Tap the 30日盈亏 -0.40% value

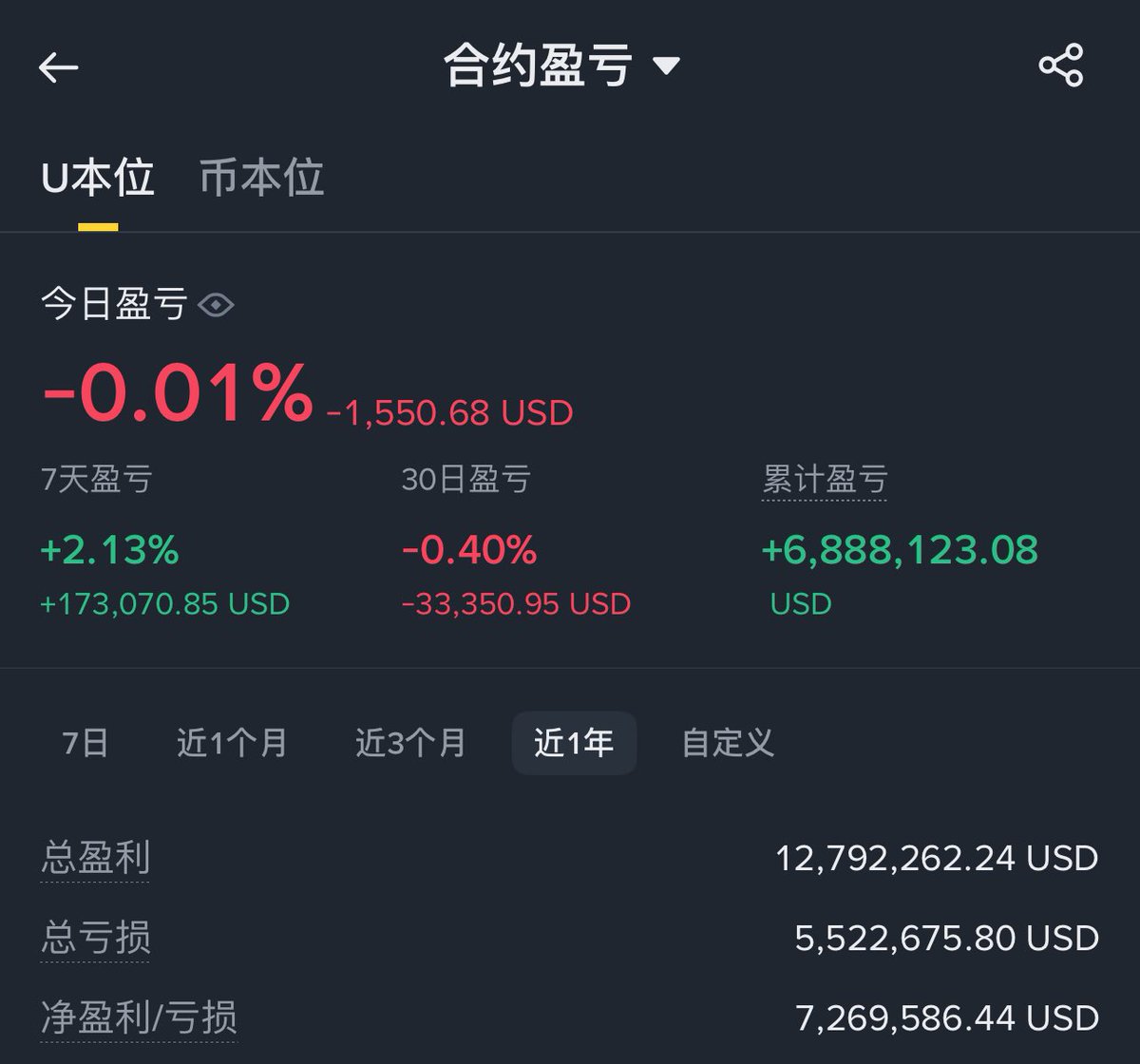coord(469,550)
